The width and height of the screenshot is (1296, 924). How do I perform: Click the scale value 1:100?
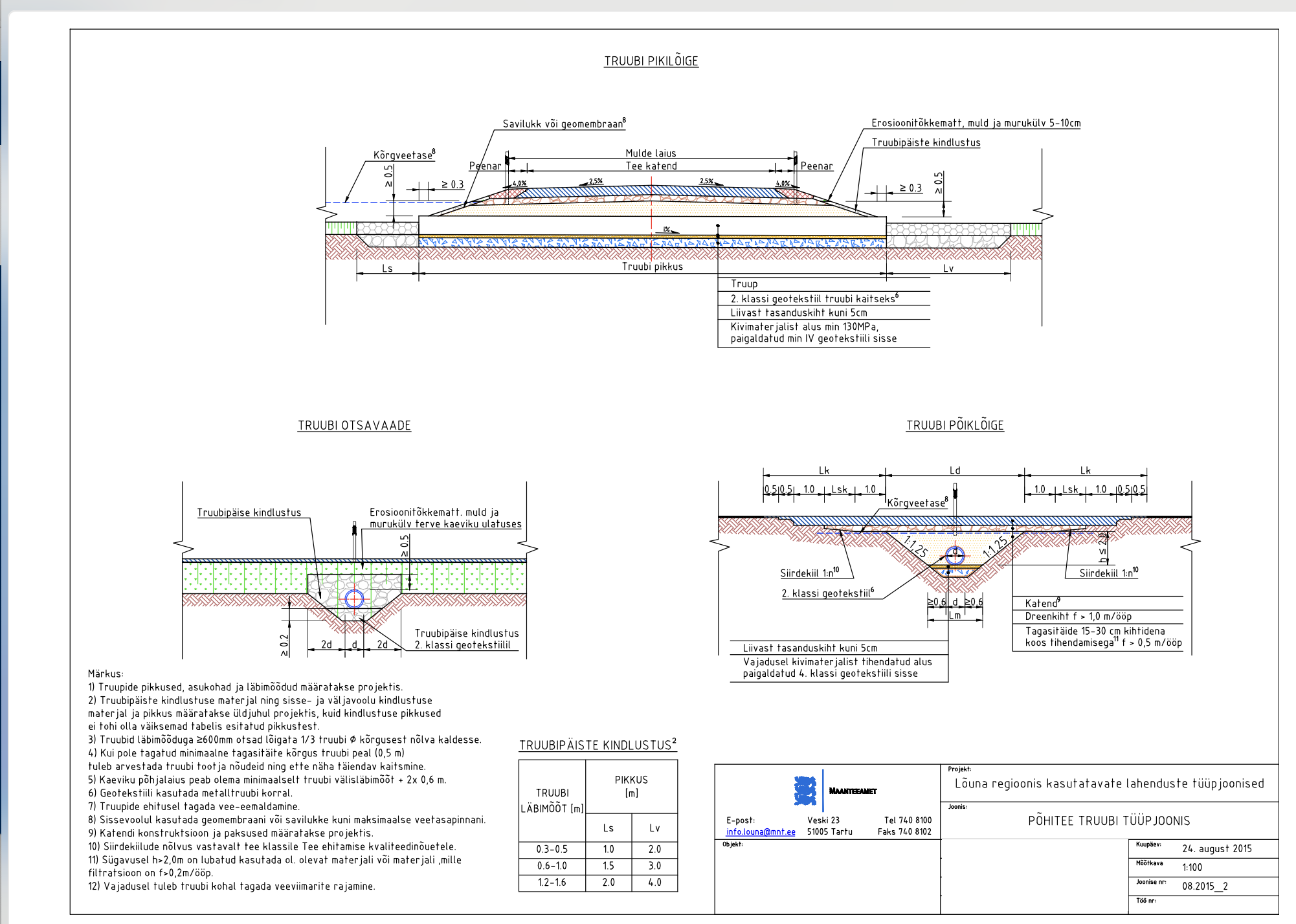[1192, 868]
